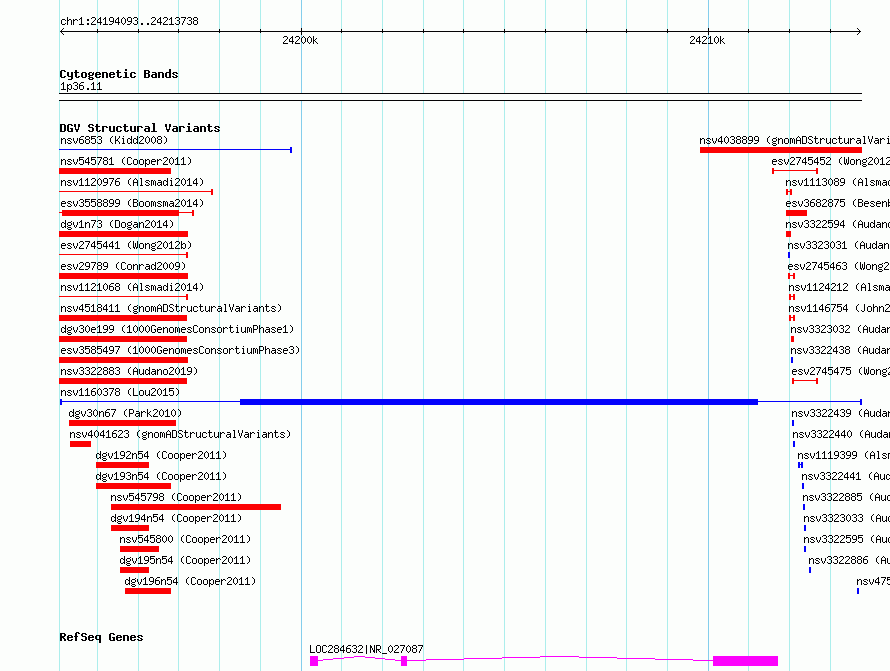Click nsv1120976 (Alsmadi2014) variant
Image resolution: width=890 pixels, height=671 pixels.
pos(132,182)
